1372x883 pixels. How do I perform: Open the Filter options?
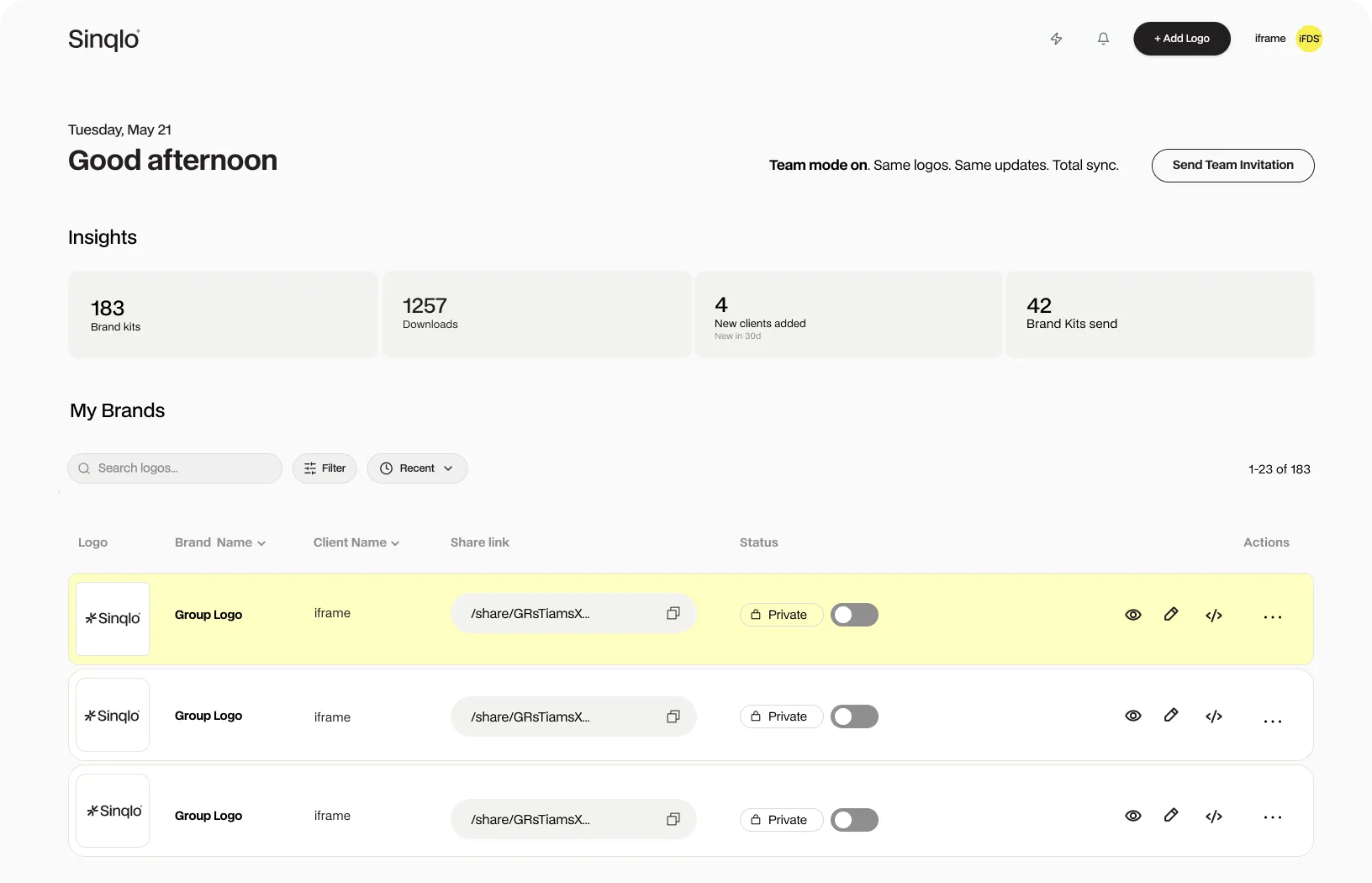(x=324, y=468)
